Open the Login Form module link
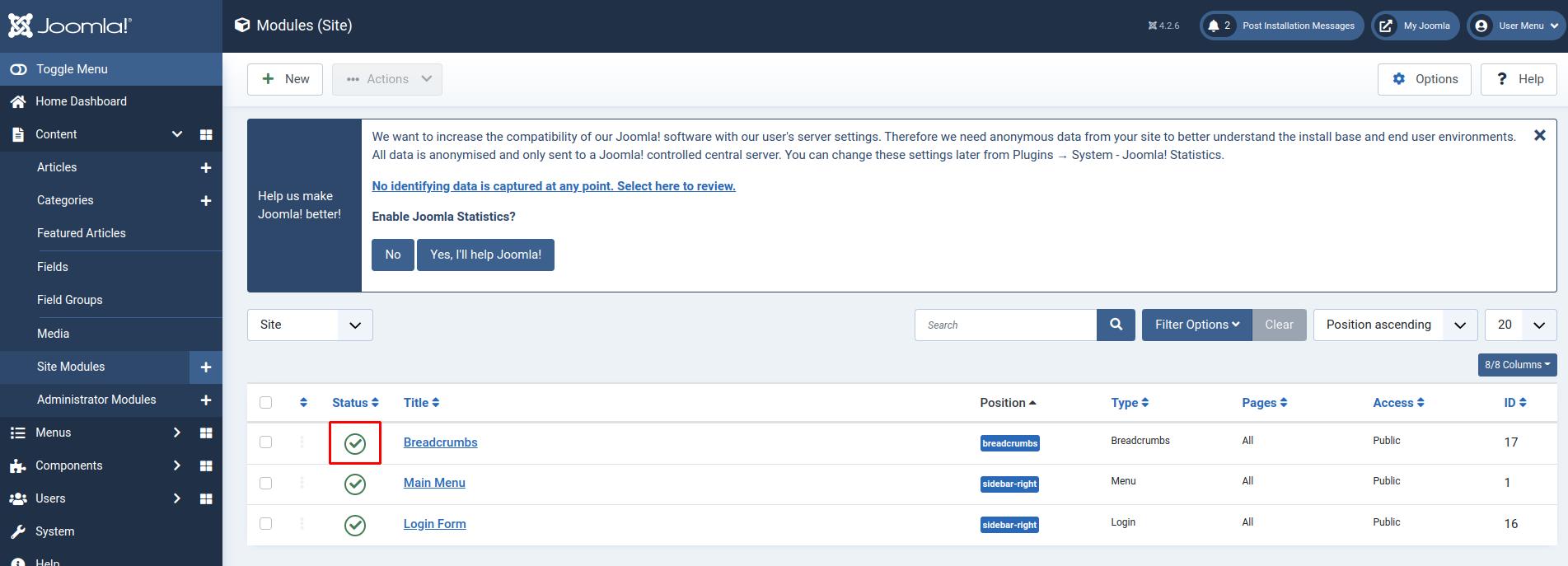The image size is (1568, 566). pyautogui.click(x=434, y=524)
